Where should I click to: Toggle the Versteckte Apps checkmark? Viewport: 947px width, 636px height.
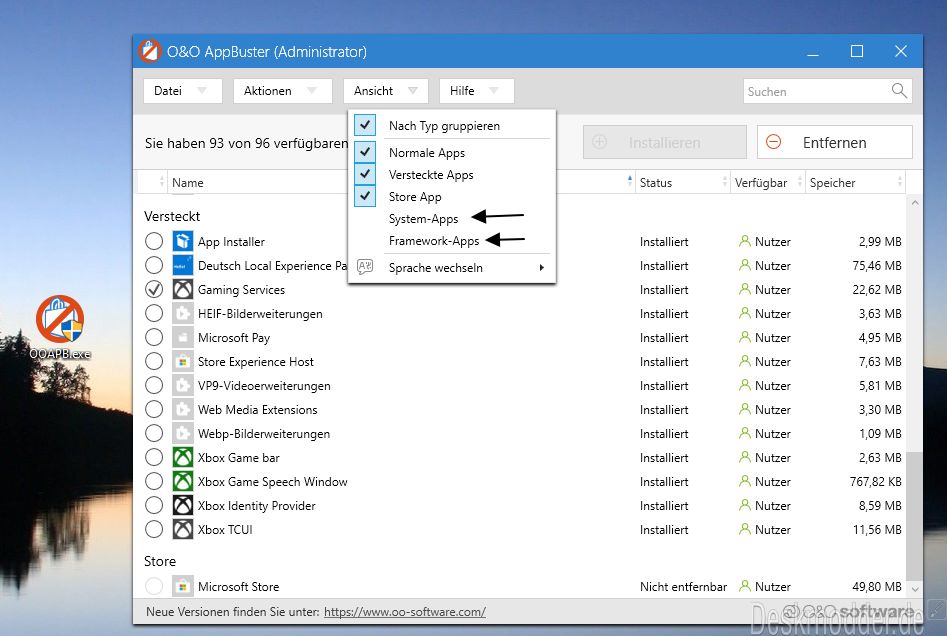click(x=365, y=174)
